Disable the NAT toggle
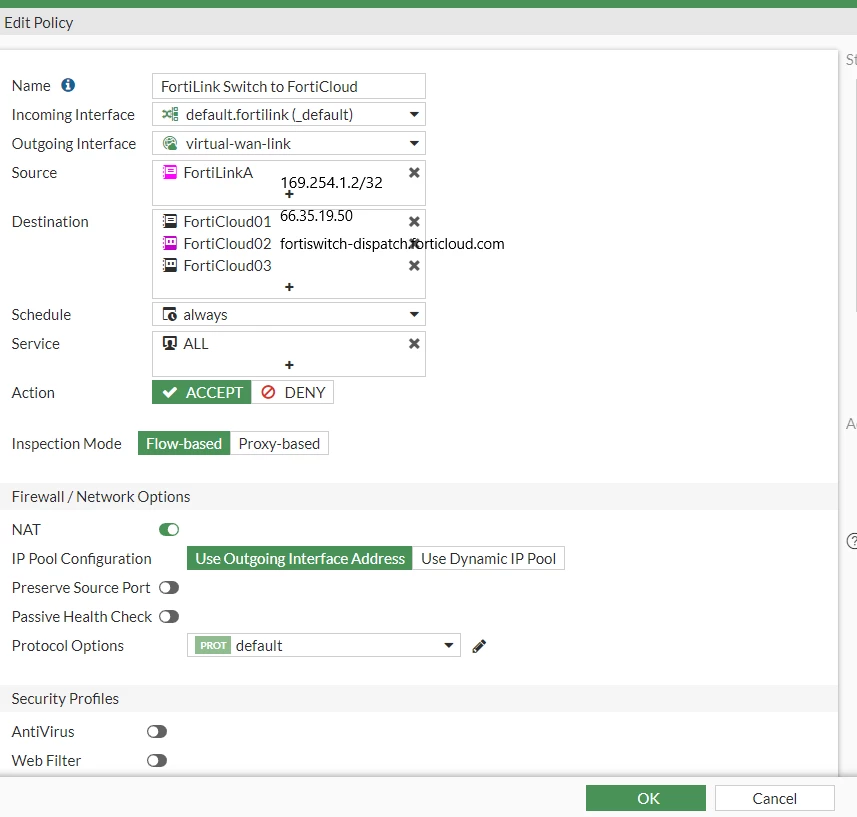This screenshot has width=857, height=817. pos(169,530)
